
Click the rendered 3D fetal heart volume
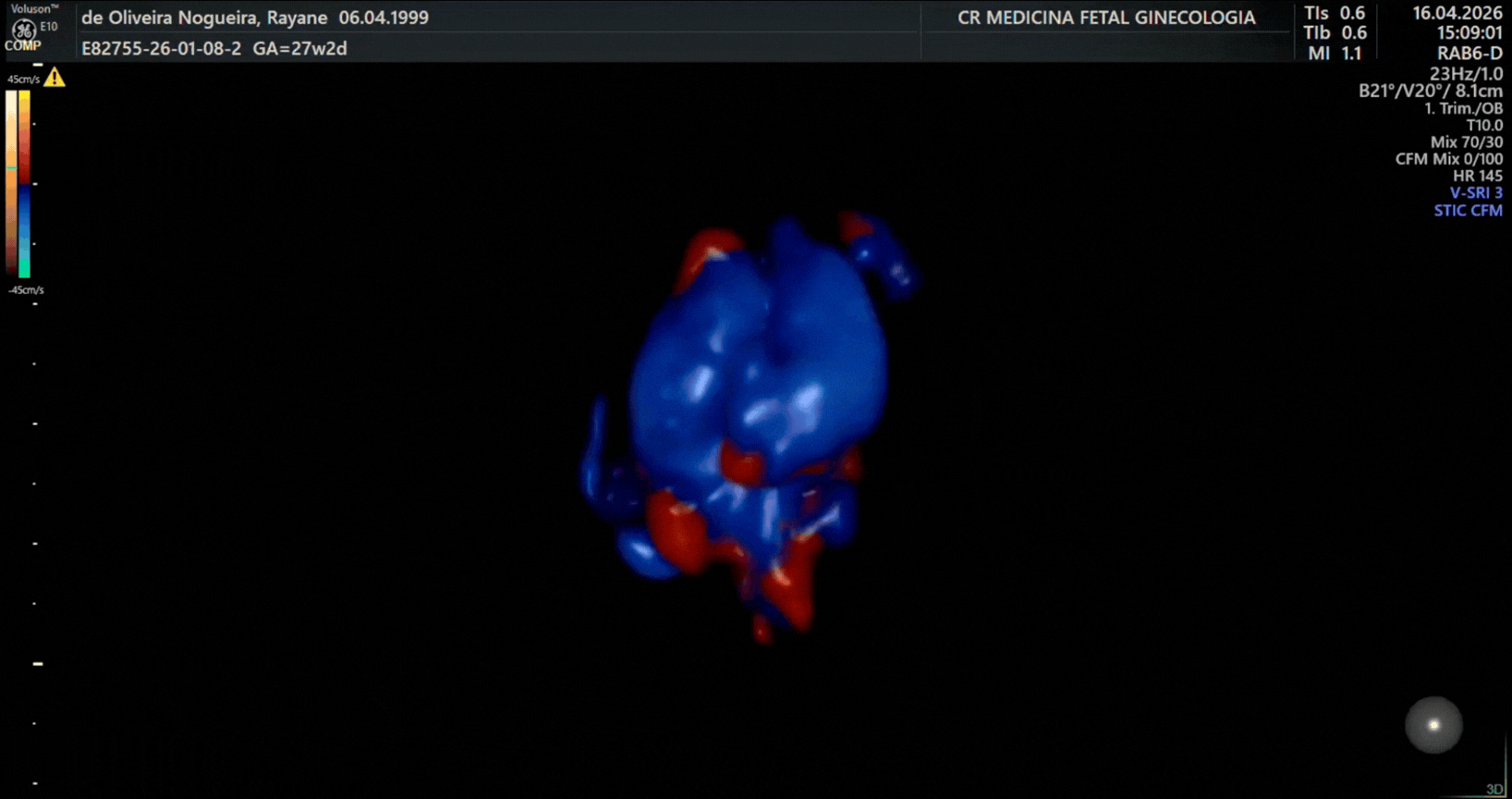pos(750,425)
